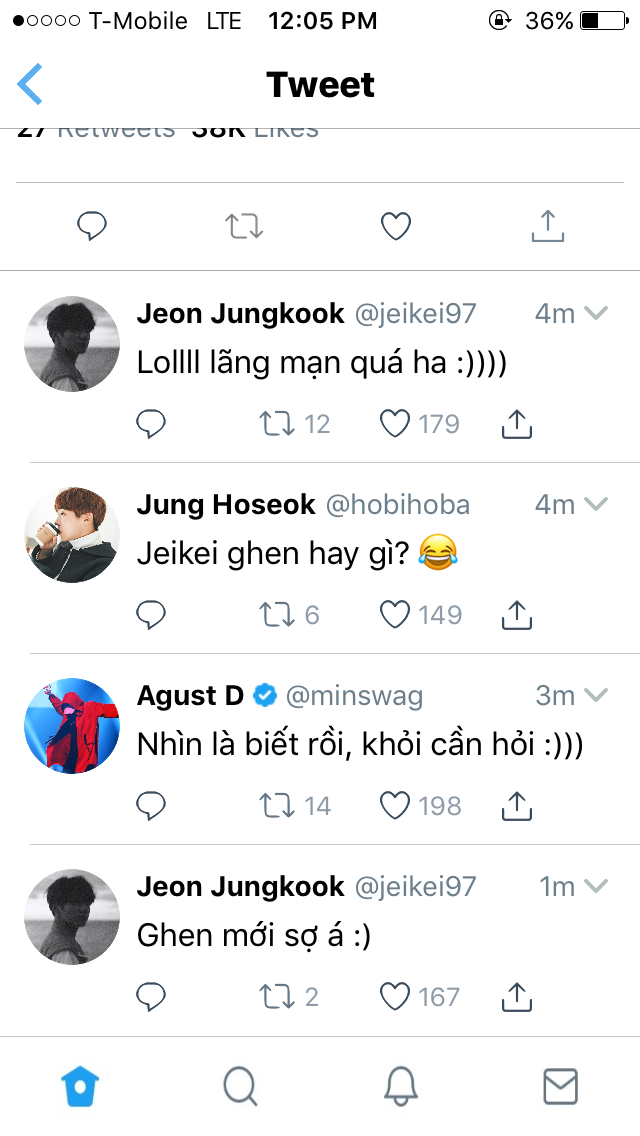Open the Search tab
640x1136 pixels.
coord(240,1086)
